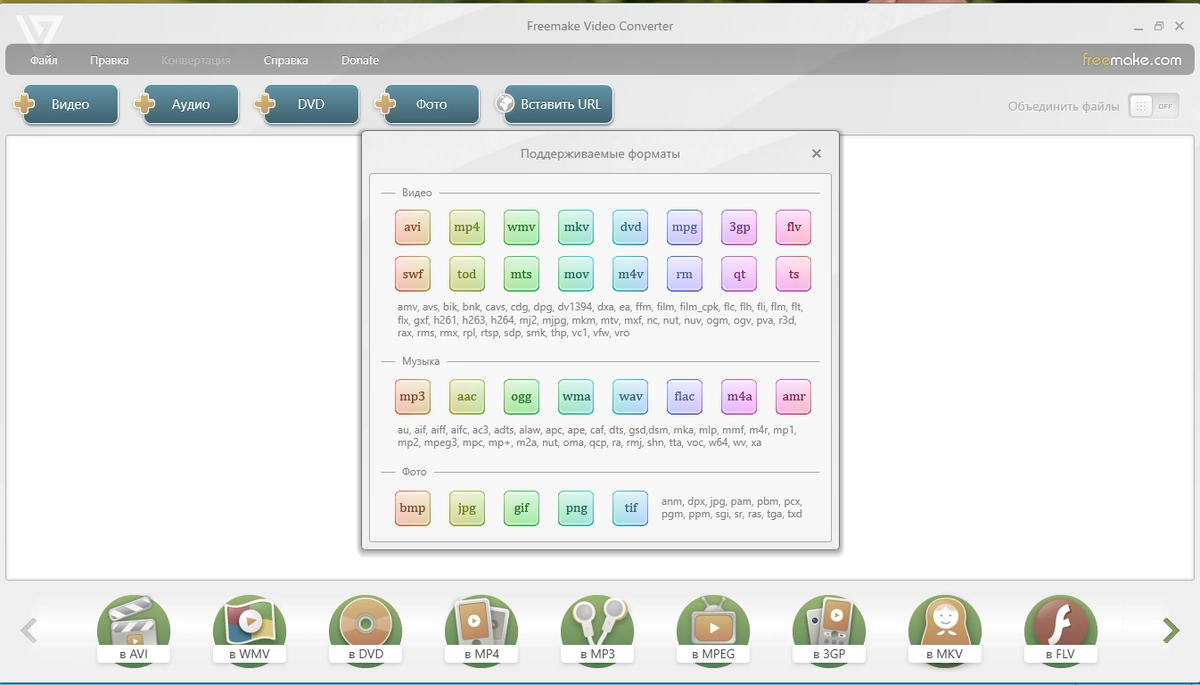Choose the m4a format icon
Viewport: 1200px width, 685px height.
(739, 396)
